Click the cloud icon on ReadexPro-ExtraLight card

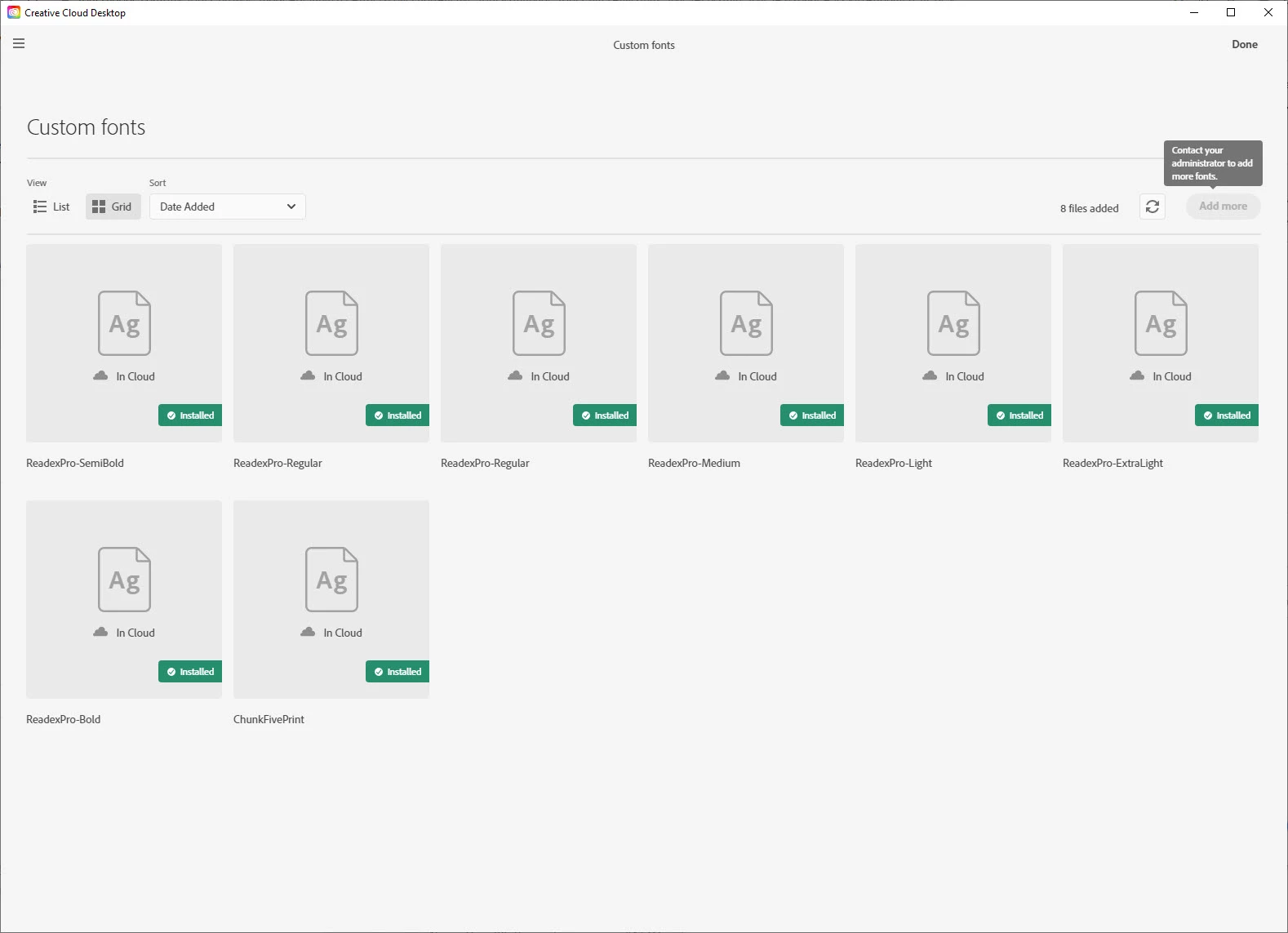(x=1137, y=375)
